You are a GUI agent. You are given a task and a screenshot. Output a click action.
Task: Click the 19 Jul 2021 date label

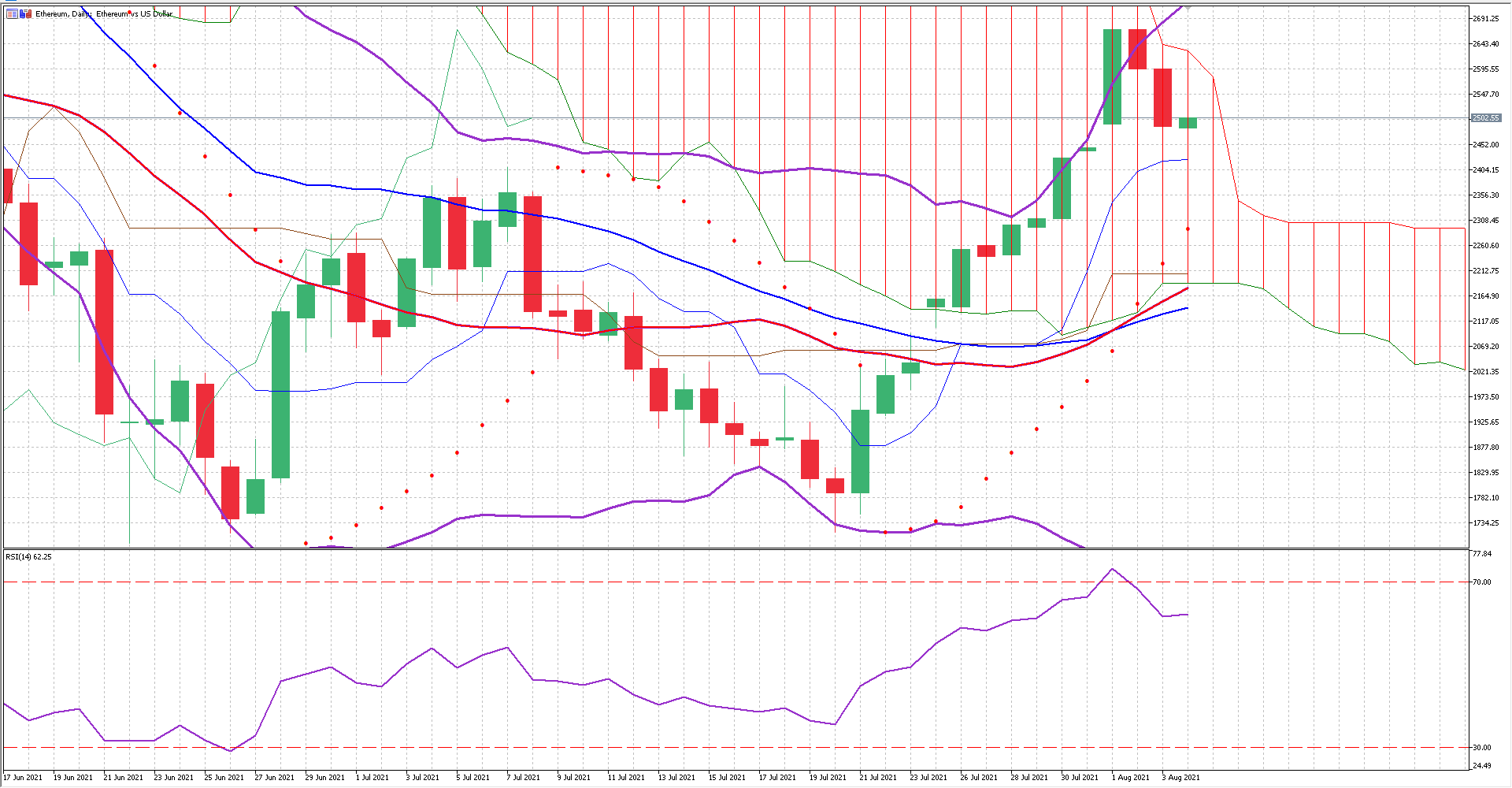pos(828,778)
